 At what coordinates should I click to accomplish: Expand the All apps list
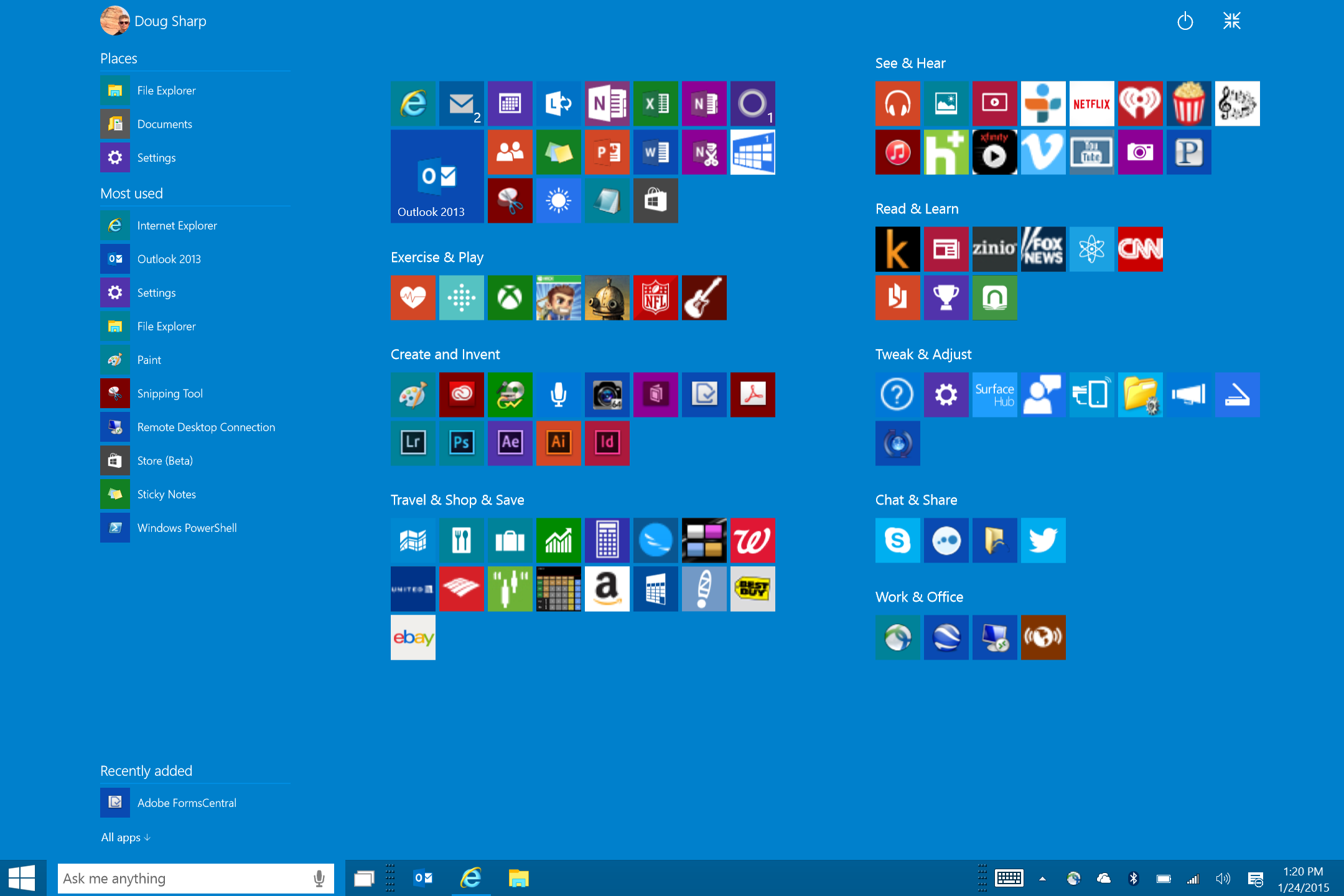(126, 838)
